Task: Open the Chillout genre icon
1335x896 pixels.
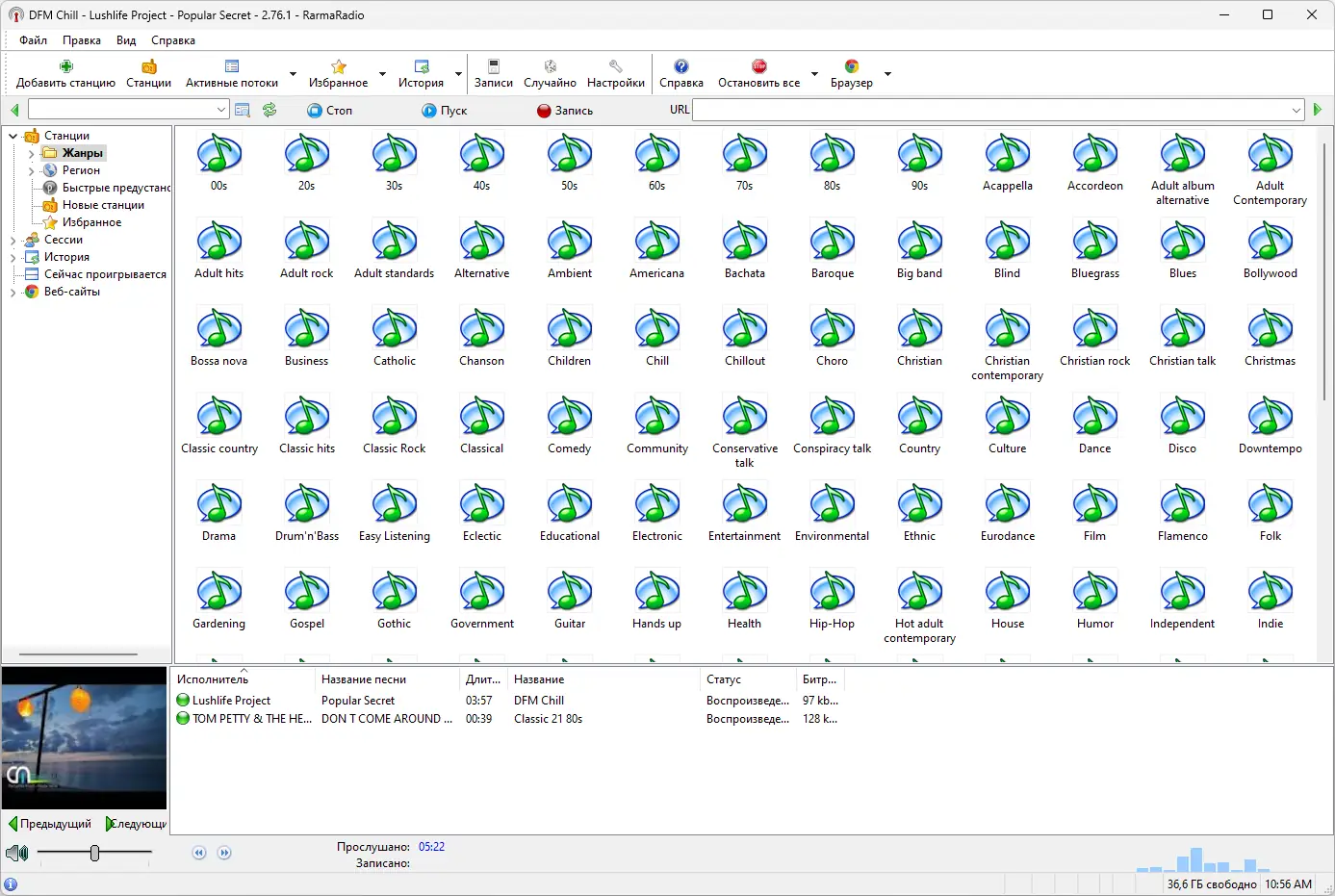Action: [x=744, y=330]
